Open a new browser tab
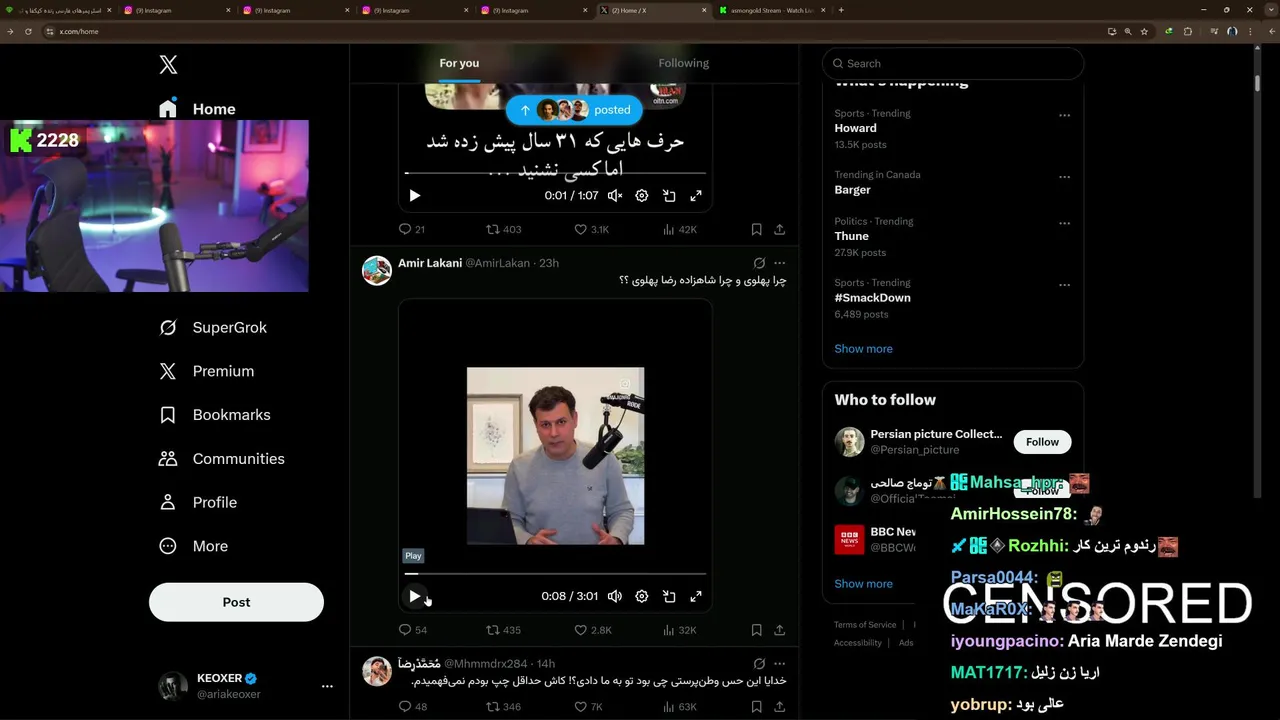This screenshot has width=1280, height=720. point(841,10)
